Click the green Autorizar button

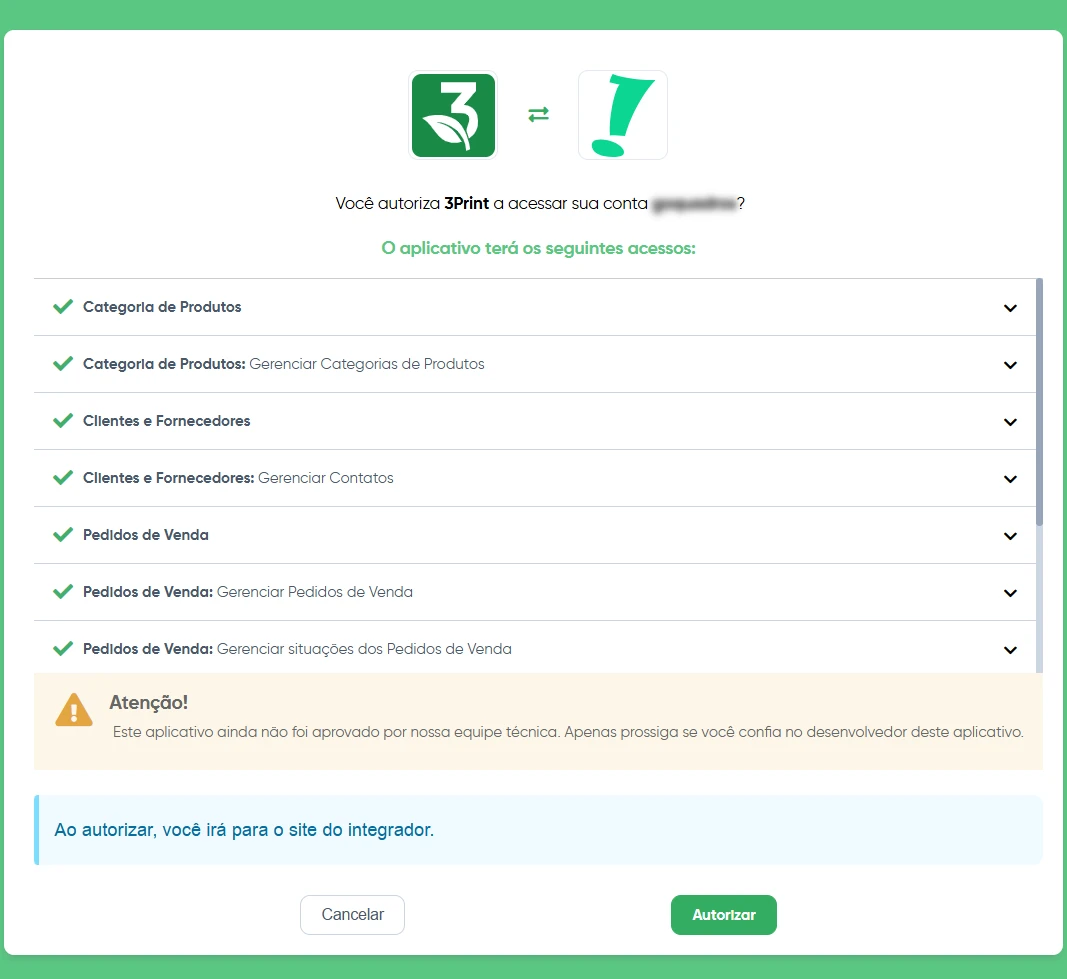723,914
